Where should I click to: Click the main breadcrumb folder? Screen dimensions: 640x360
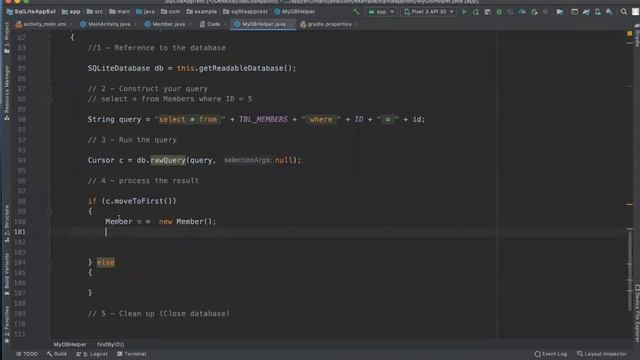point(120,12)
